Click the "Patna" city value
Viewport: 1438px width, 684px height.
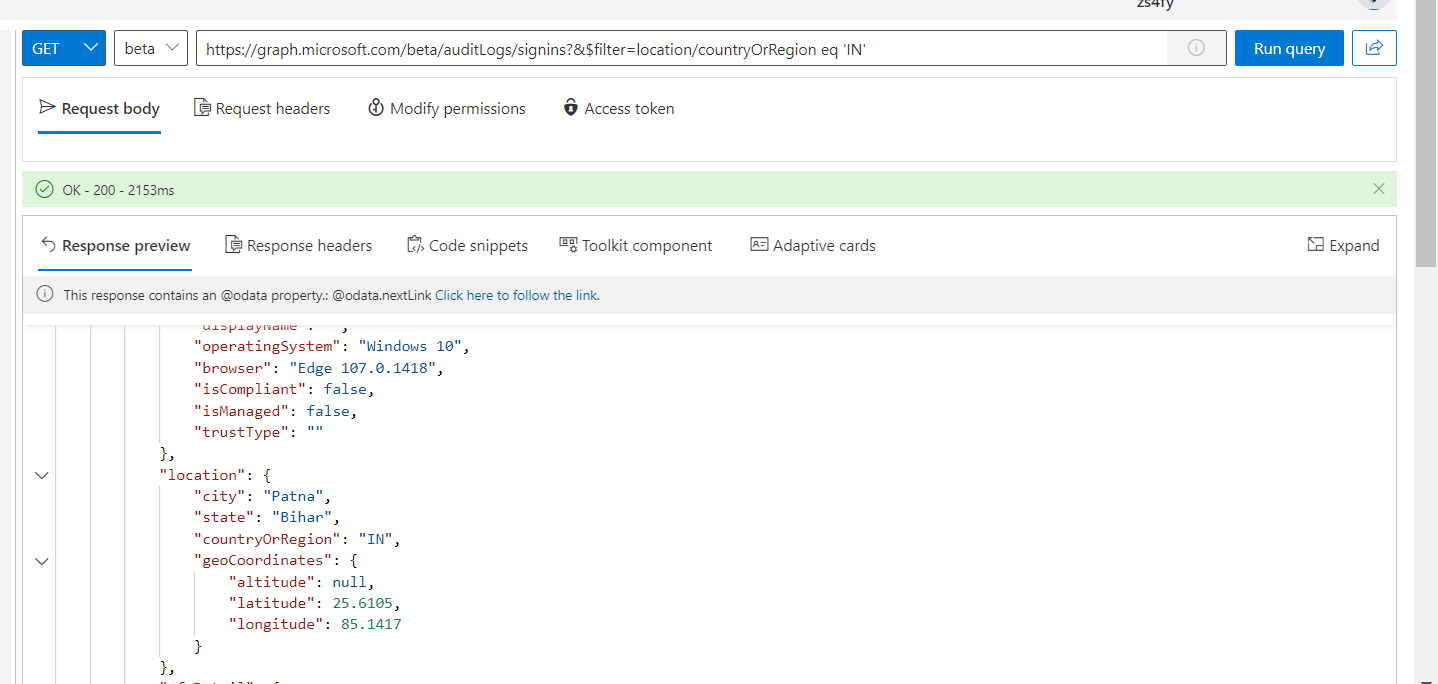coord(293,496)
